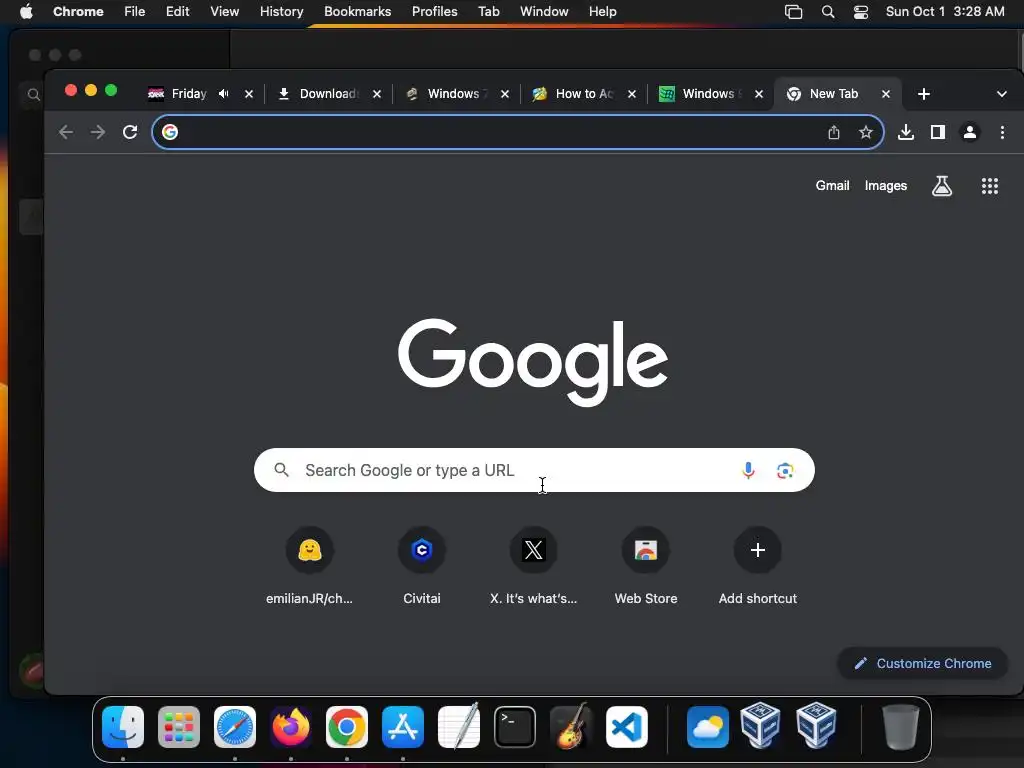Bookmark this tab with the star icon
1024x768 pixels.
pos(866,133)
